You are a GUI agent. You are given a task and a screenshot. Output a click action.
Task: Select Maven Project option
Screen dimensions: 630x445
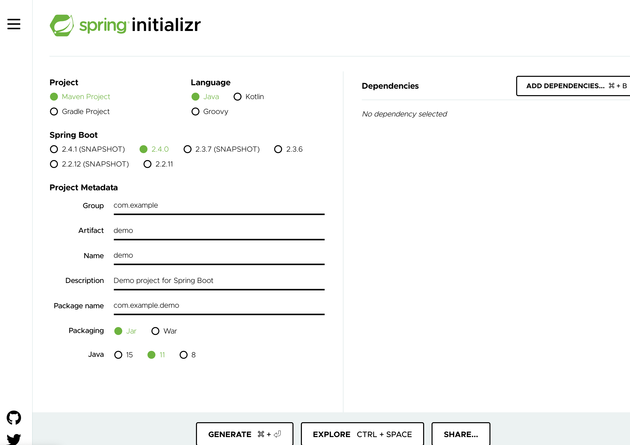pyautogui.click(x=80, y=96)
